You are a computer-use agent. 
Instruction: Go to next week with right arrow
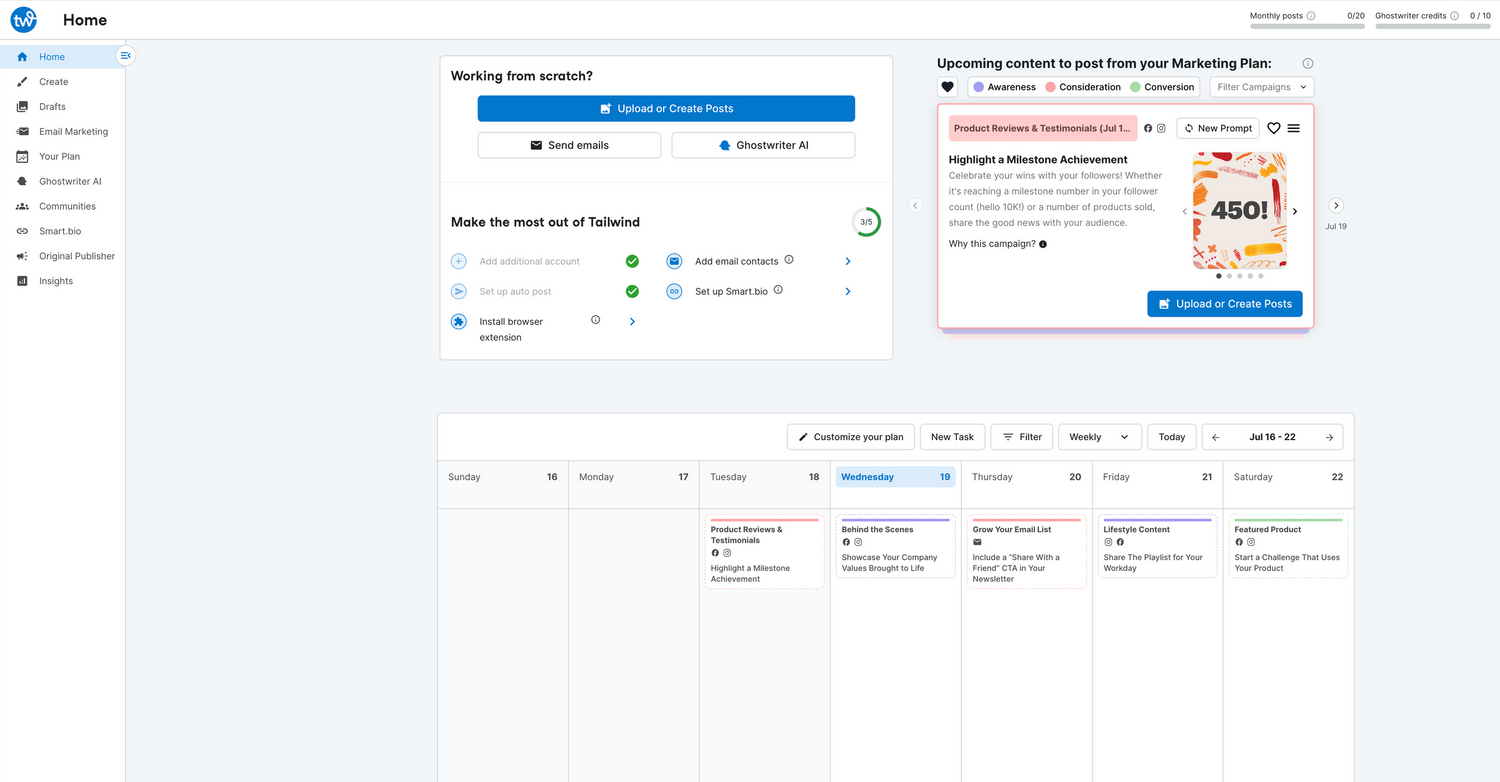1329,437
